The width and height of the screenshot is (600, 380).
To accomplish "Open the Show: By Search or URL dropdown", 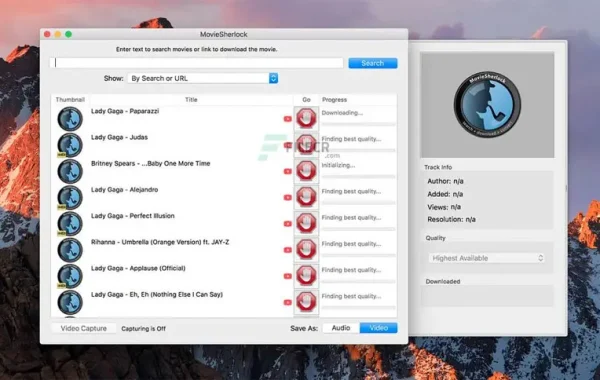I will point(203,78).
